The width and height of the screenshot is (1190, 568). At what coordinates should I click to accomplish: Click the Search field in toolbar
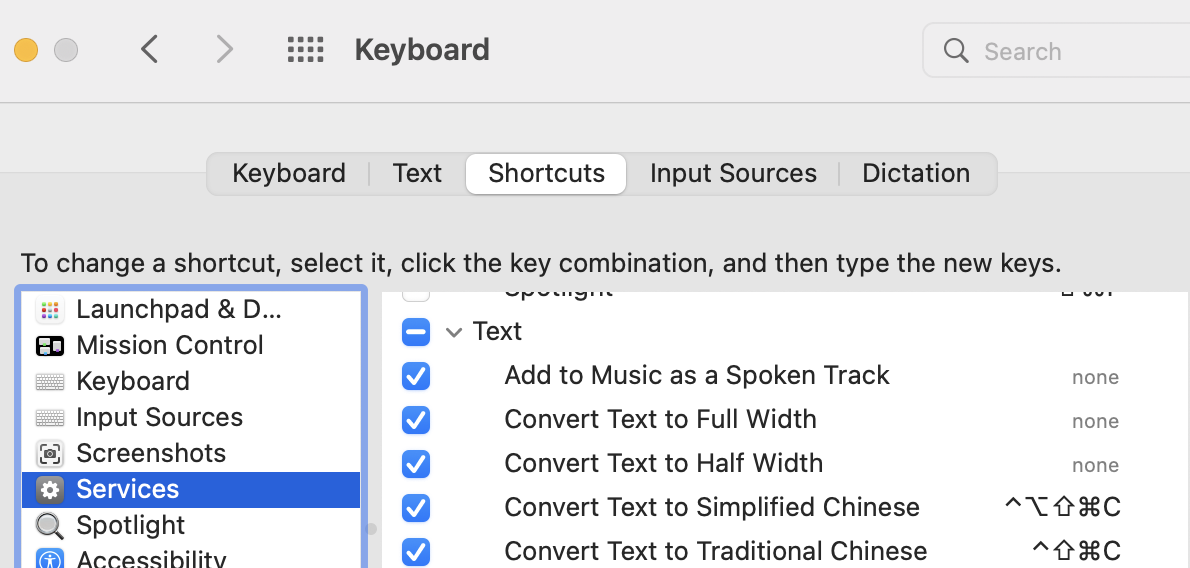coord(1056,51)
